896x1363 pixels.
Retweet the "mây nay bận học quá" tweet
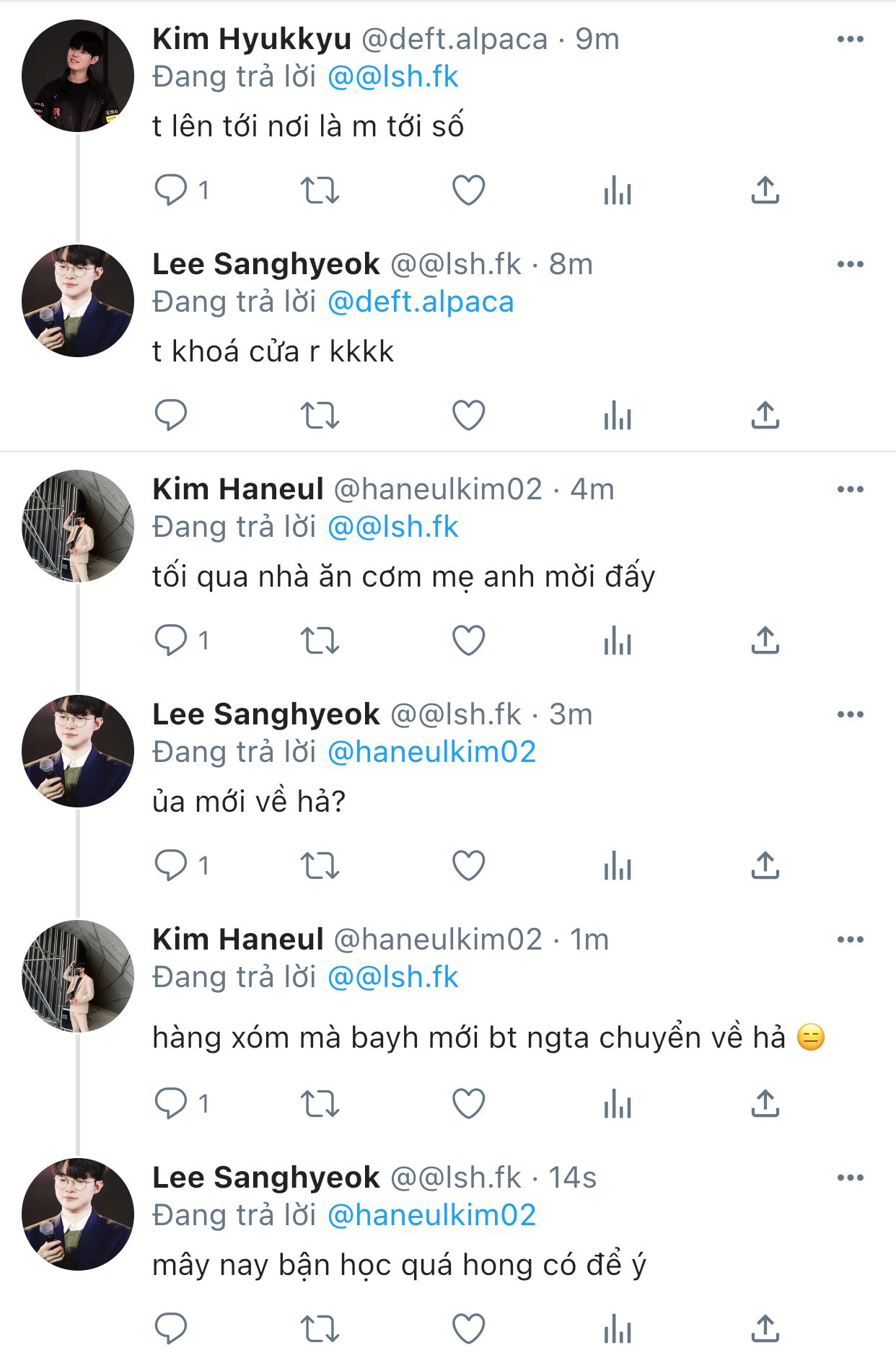click(320, 1329)
